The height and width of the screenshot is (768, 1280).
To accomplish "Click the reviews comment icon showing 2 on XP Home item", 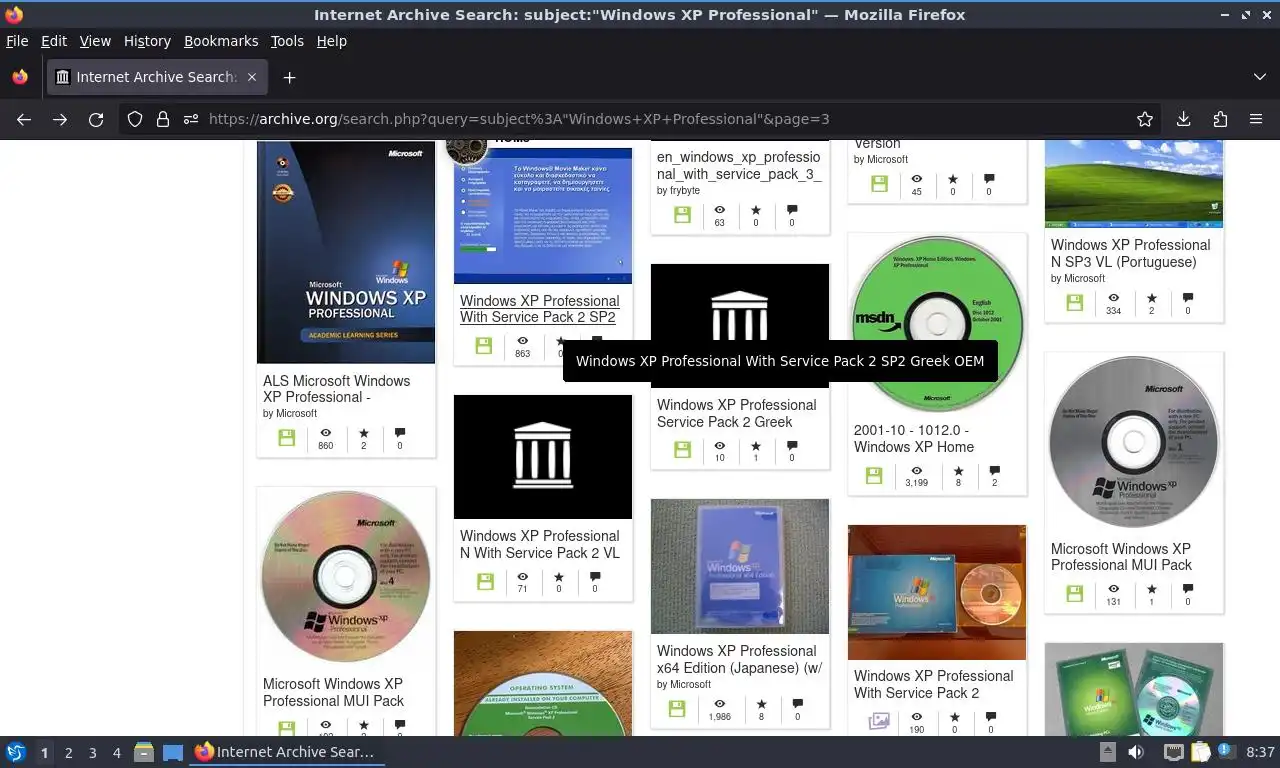I will pyautogui.click(x=994, y=471).
